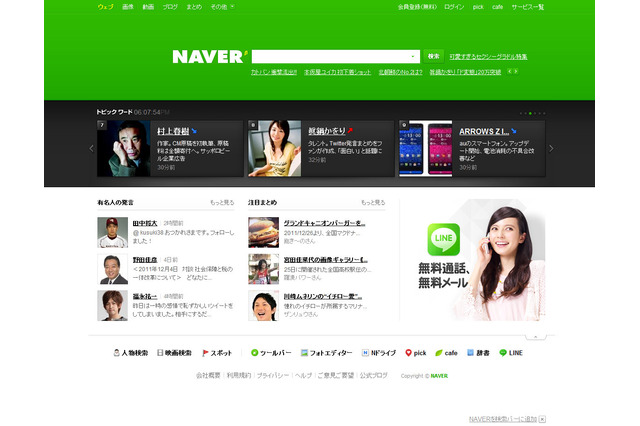This screenshot has height=426, width=640.
Task: Select the ウェブ search tab
Action: (105, 7)
